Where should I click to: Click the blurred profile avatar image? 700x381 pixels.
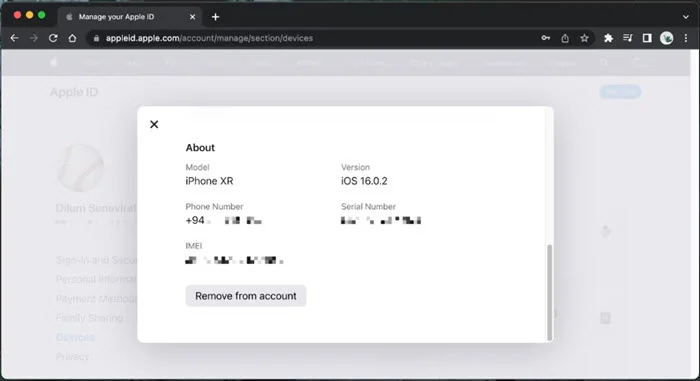(81, 168)
